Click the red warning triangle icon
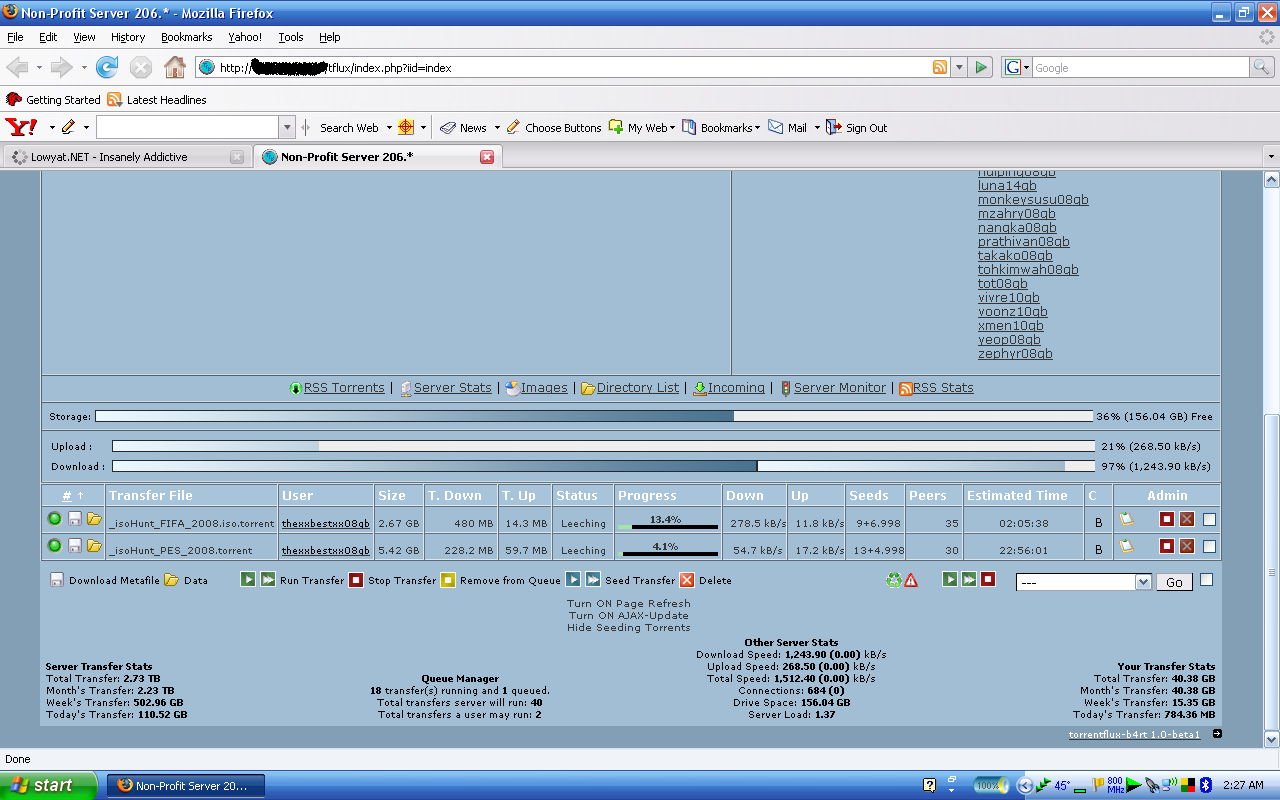The width and height of the screenshot is (1280, 800). point(911,580)
